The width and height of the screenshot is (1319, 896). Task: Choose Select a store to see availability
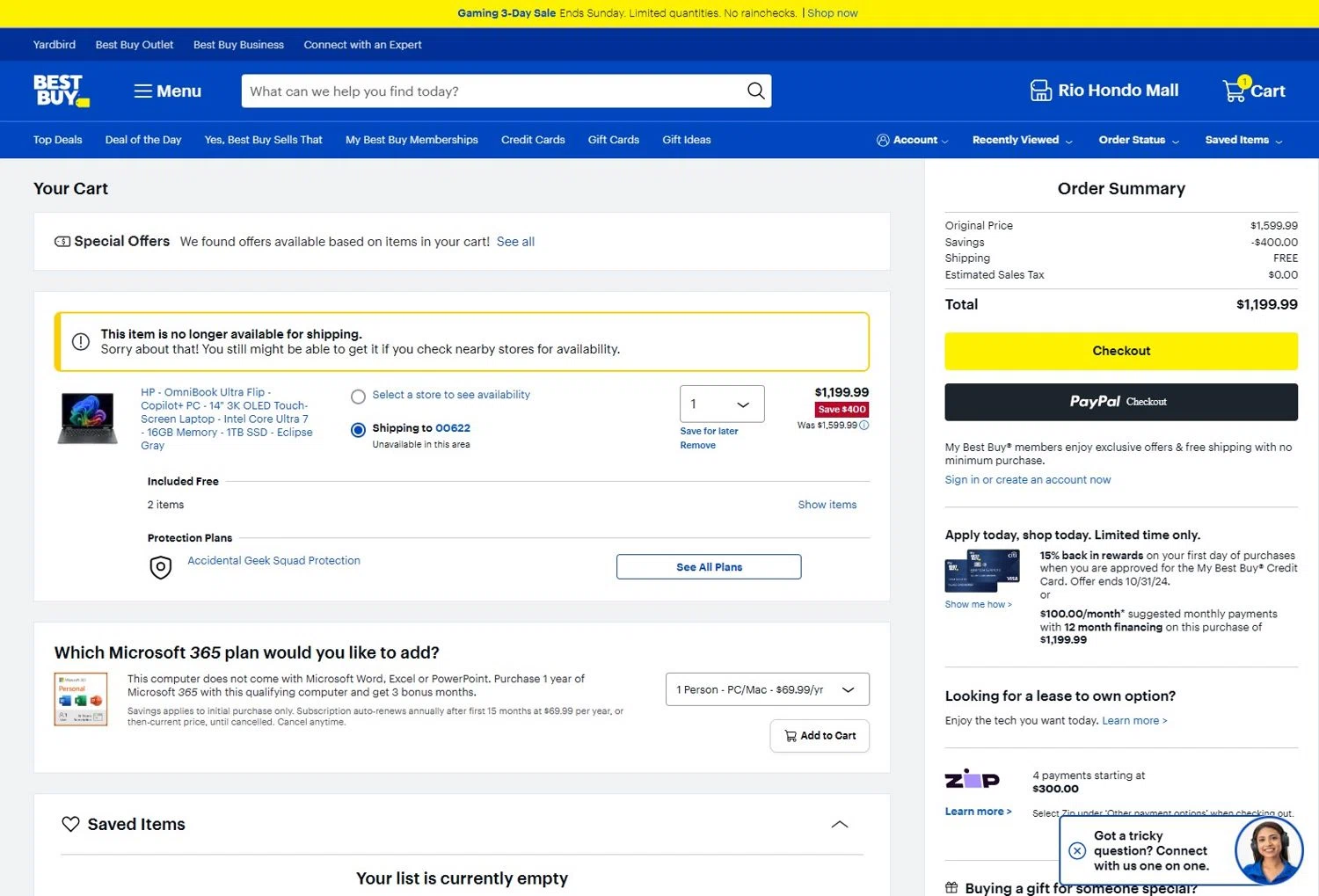tap(358, 397)
